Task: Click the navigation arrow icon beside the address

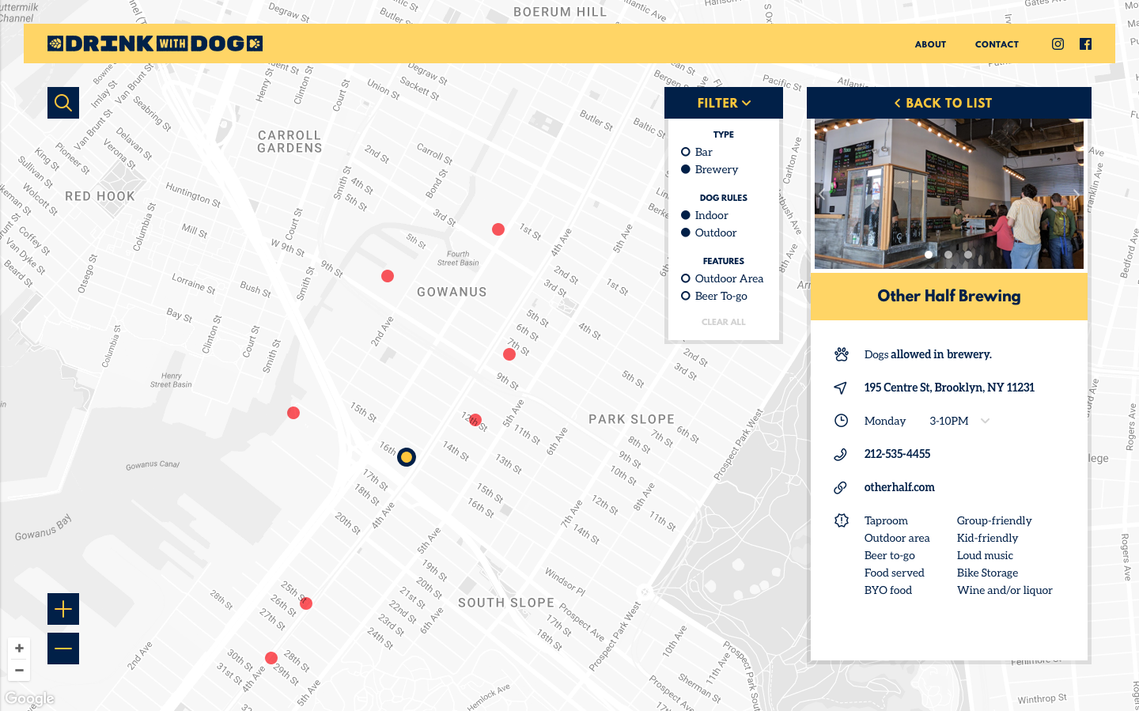Action: tap(840, 388)
